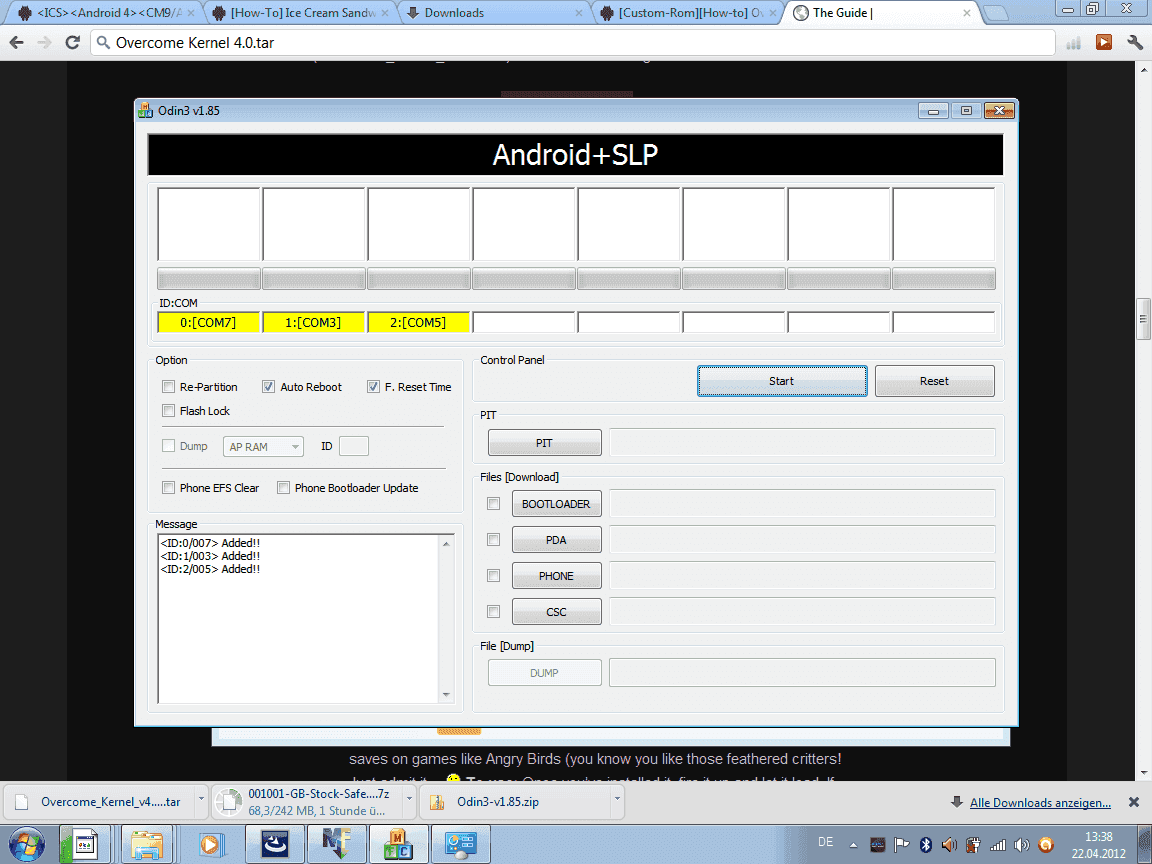Click the PIT file button
This screenshot has height=864, width=1152.
click(x=544, y=443)
